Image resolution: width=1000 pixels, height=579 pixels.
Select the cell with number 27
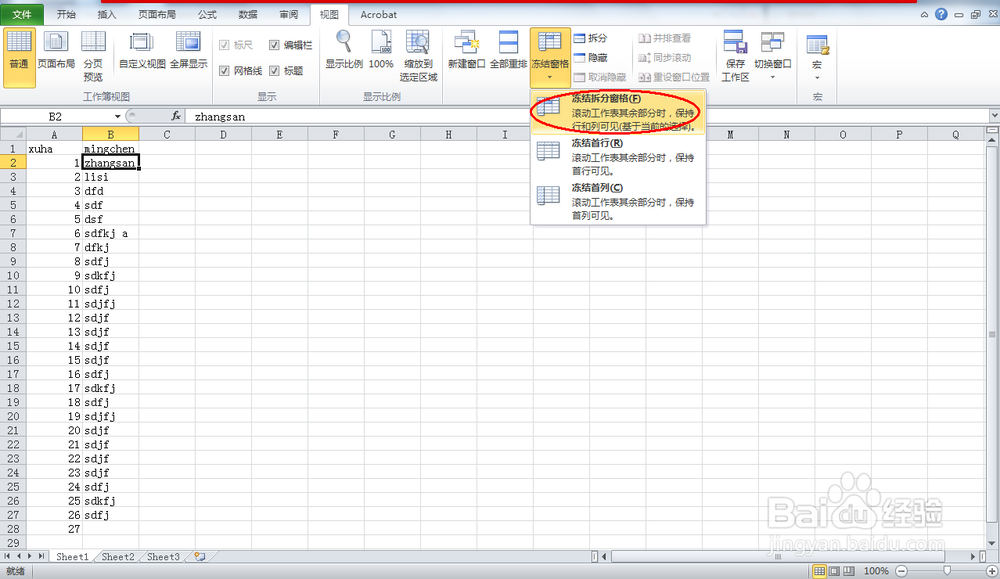point(54,529)
